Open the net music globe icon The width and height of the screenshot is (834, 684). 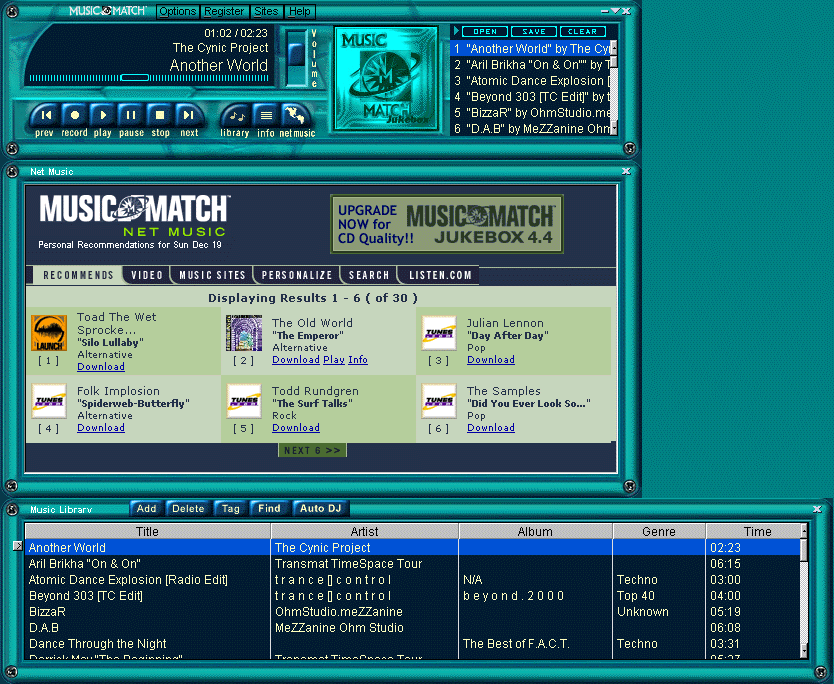(x=295, y=115)
